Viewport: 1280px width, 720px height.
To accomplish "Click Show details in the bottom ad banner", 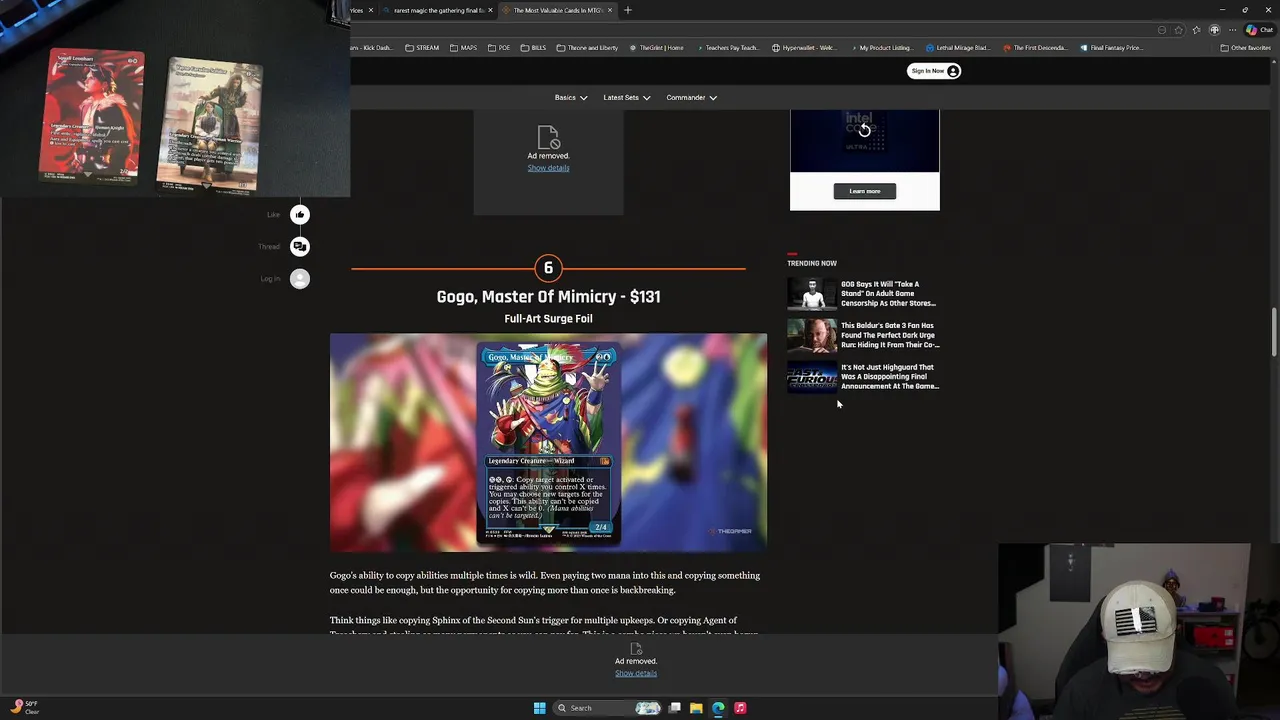I will [x=636, y=673].
